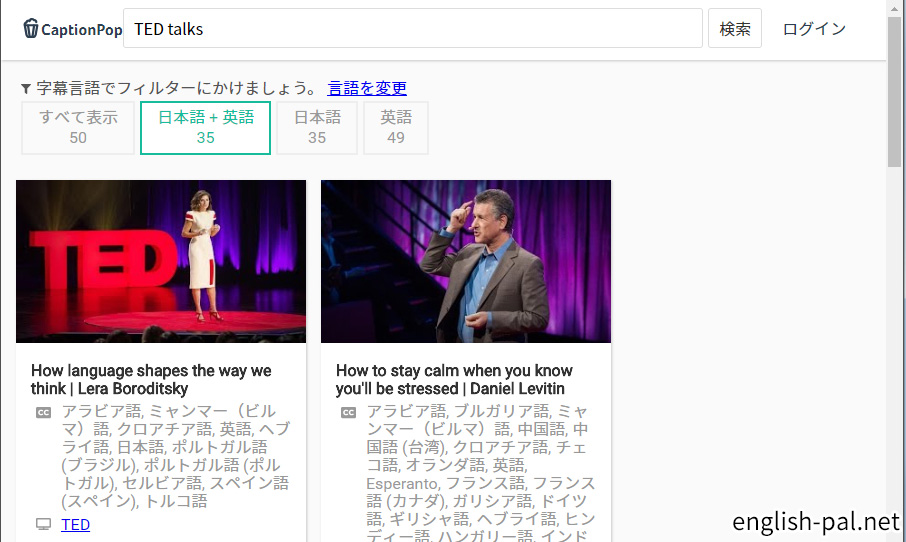Click the 字幕言語でフィルターにかけましょう text
Viewport: 906px width, 542px height.
(x=177, y=88)
